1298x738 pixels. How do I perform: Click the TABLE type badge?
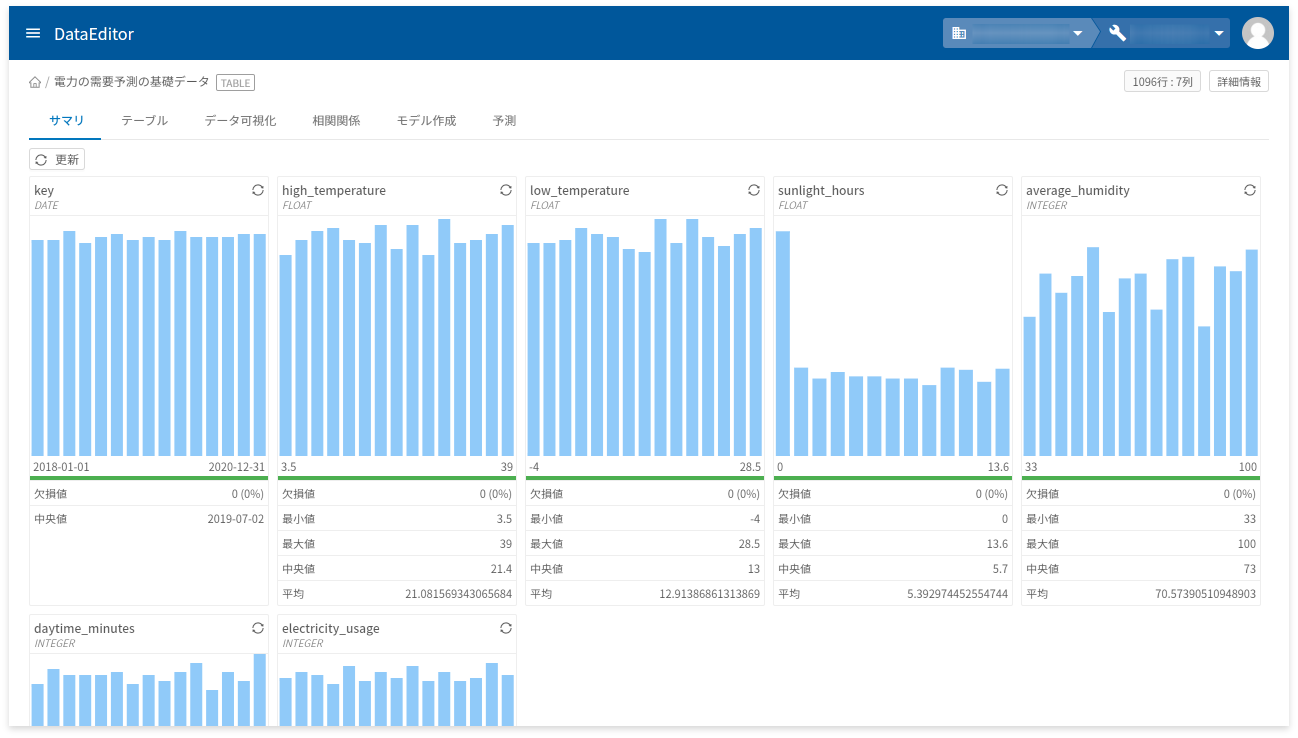point(236,83)
